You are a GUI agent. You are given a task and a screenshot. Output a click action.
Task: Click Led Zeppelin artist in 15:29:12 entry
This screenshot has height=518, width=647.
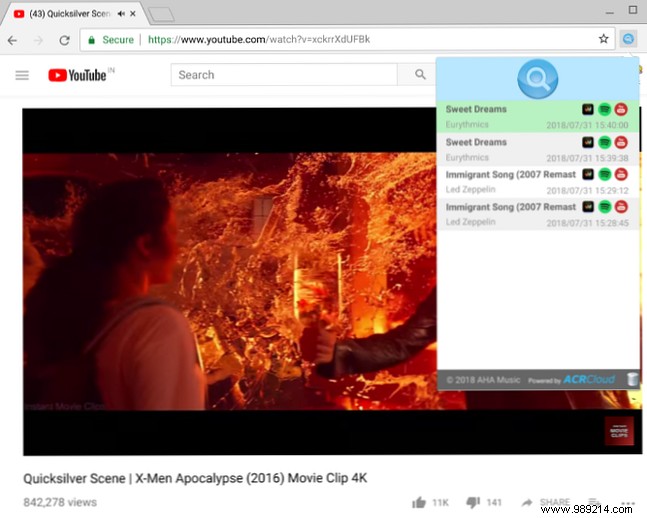[470, 189]
